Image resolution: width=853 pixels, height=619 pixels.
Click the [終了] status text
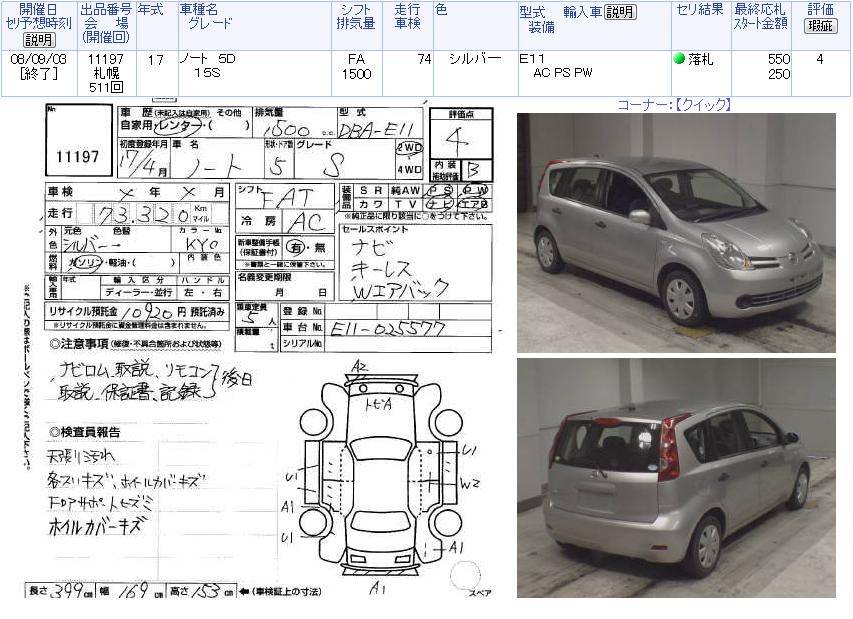click(x=39, y=73)
